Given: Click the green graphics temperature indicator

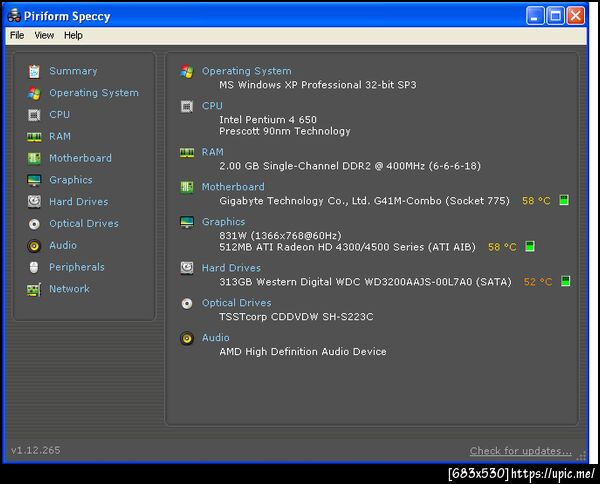Looking at the screenshot, I should (530, 246).
